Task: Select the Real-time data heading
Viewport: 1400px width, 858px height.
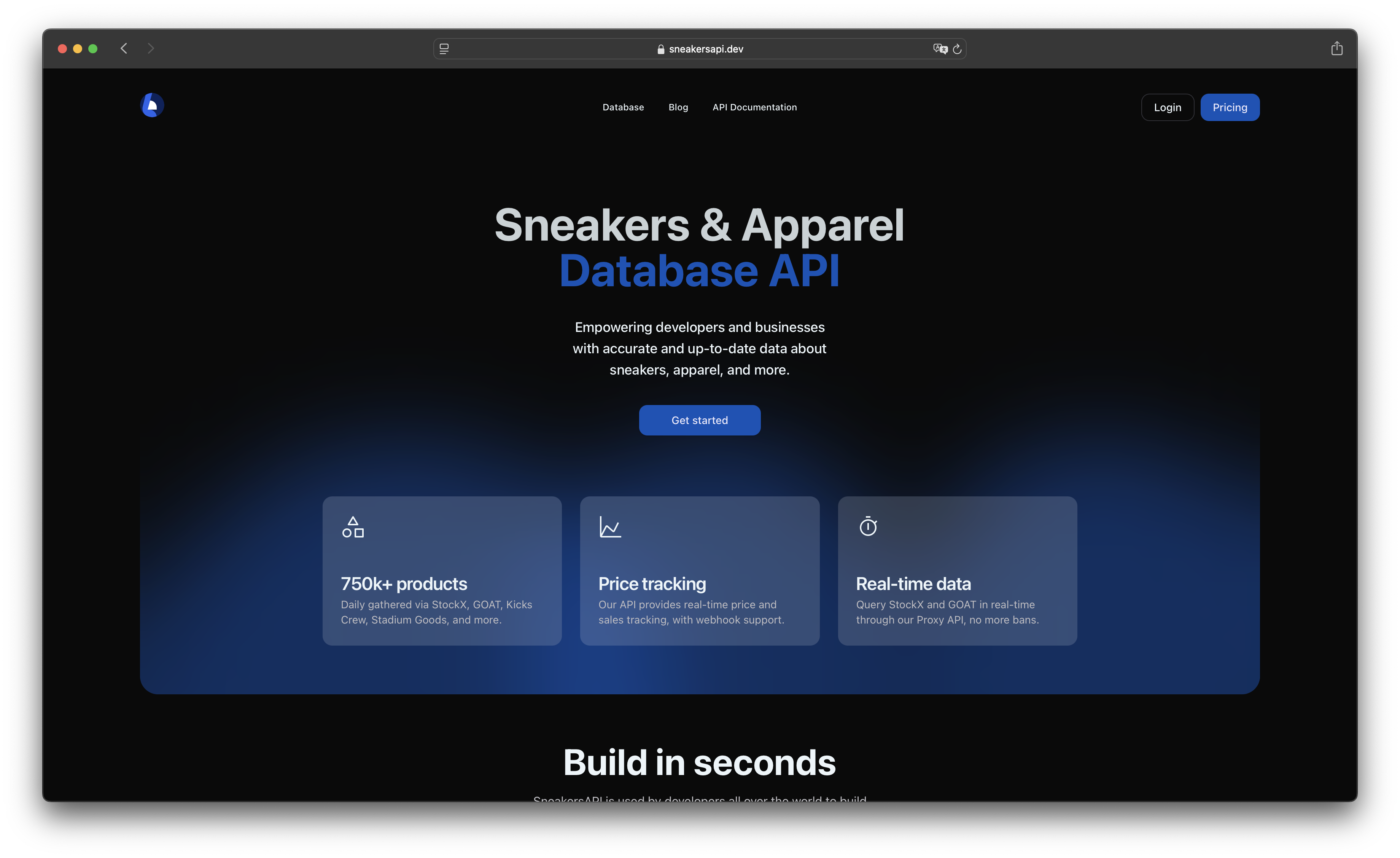Action: coord(914,584)
